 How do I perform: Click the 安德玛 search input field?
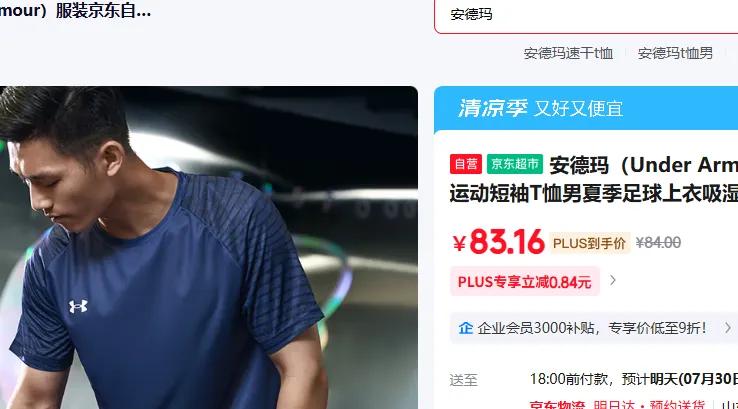[586, 15]
